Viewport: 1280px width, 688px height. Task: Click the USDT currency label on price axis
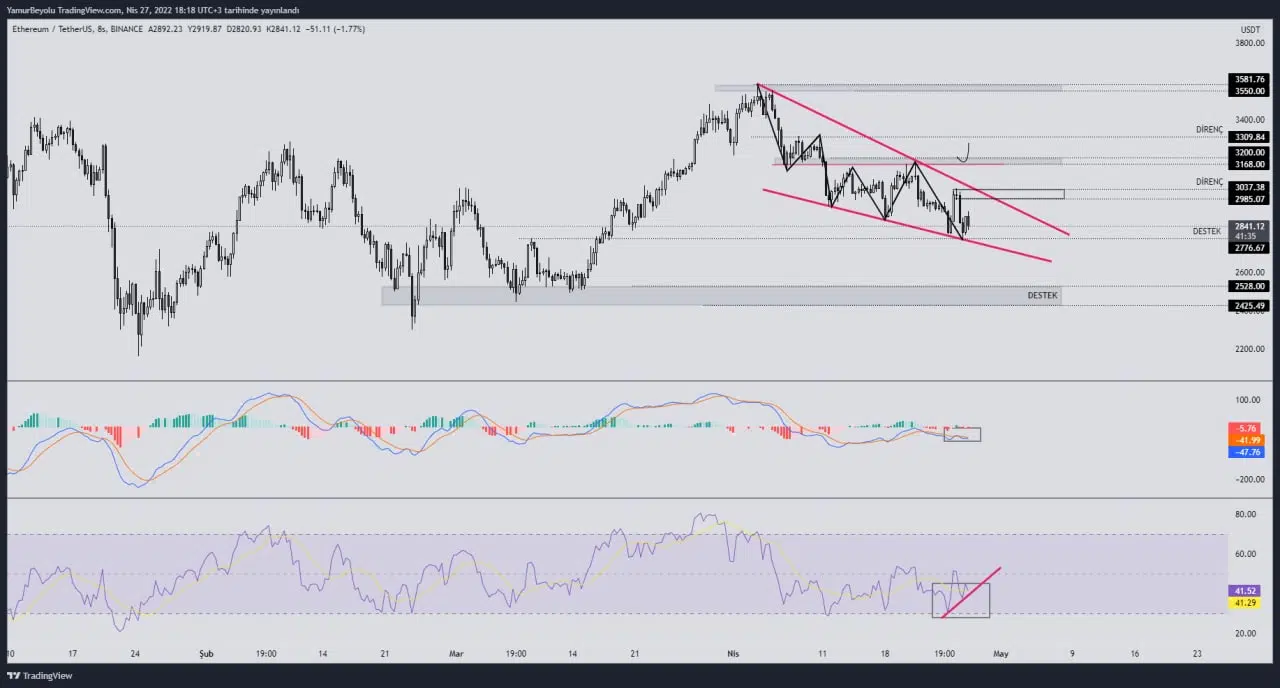click(1250, 30)
